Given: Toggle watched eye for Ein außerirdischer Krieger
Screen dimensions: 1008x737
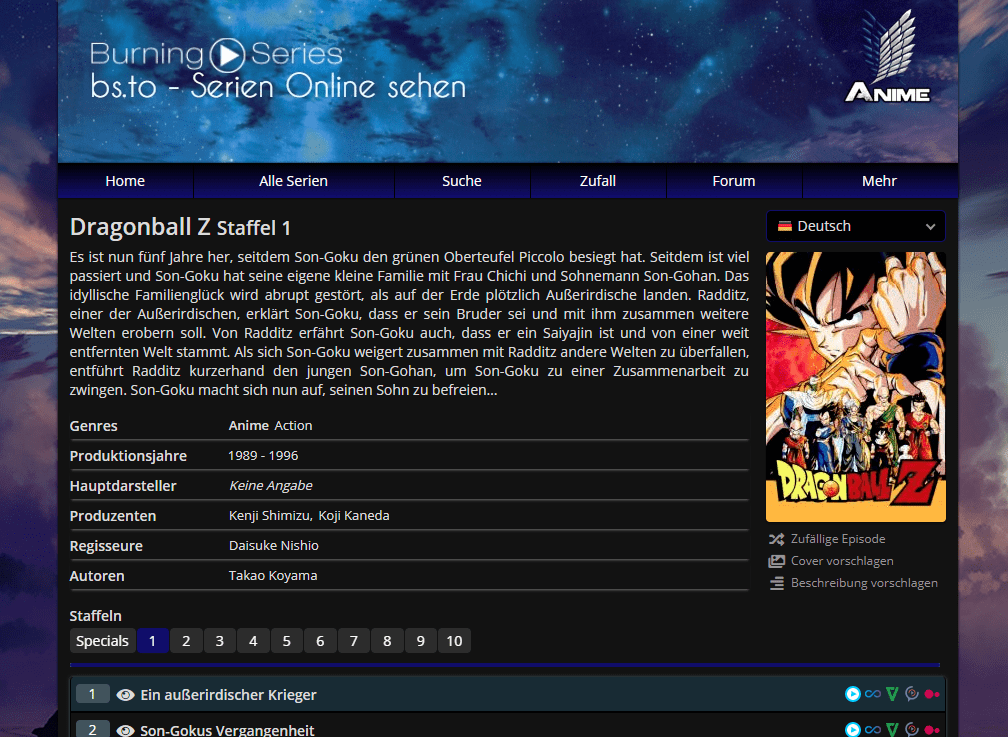Looking at the screenshot, I should click(x=125, y=695).
